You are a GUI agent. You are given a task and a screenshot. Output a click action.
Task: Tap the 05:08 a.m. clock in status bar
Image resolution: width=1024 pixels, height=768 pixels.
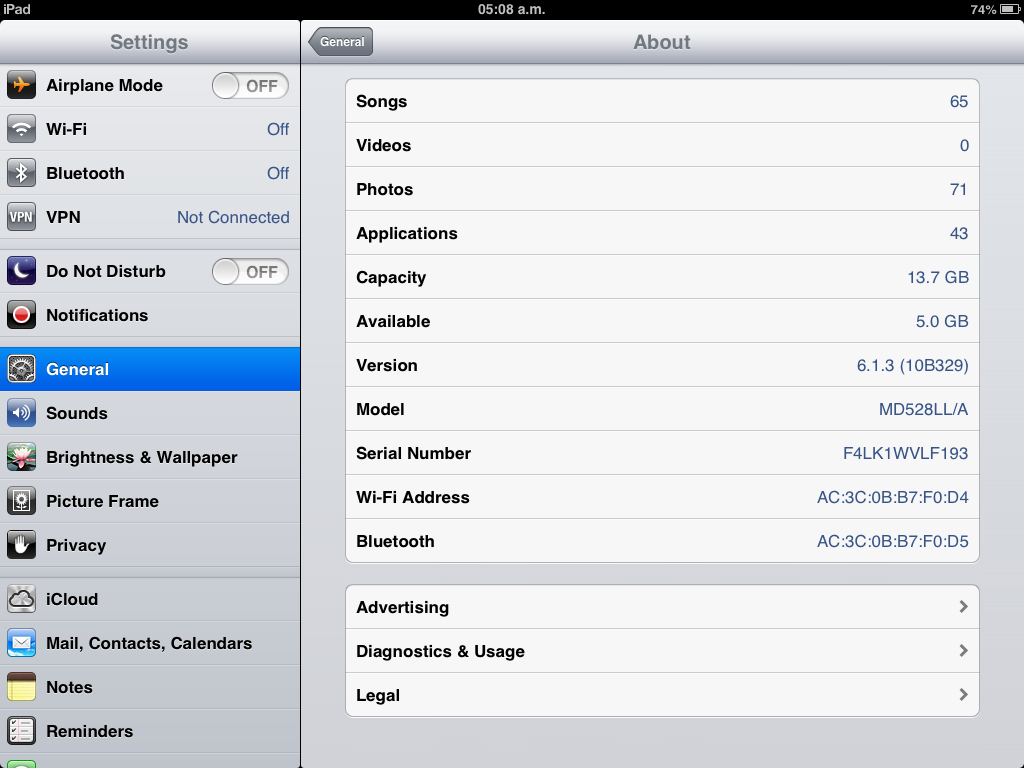pyautogui.click(x=511, y=9)
